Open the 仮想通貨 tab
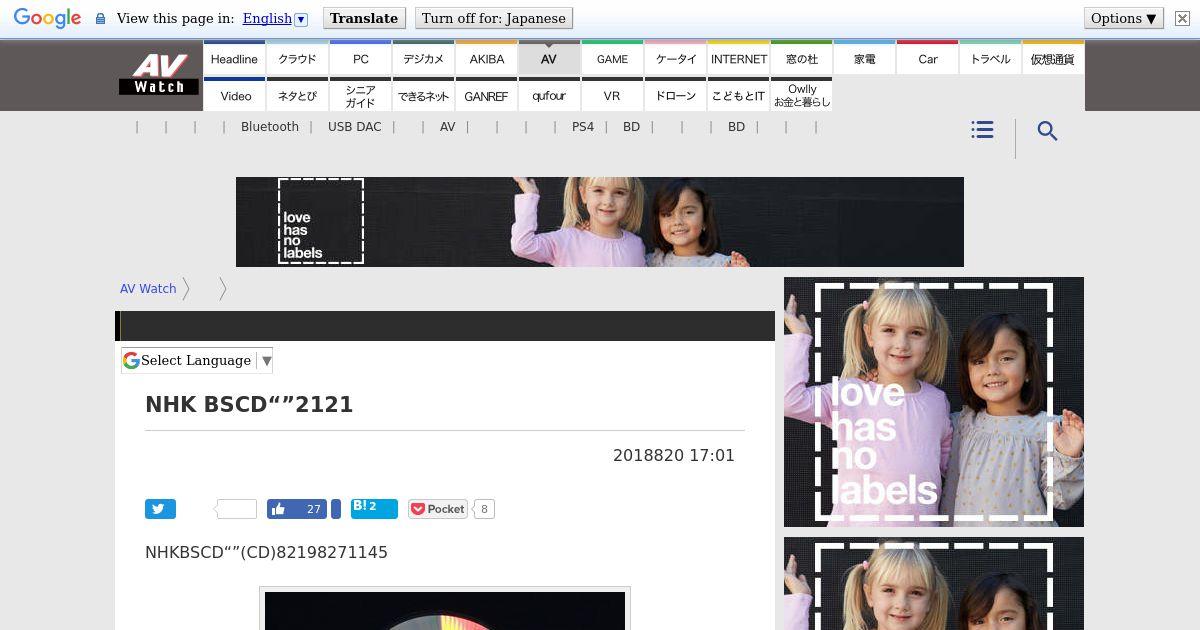 1053,58
